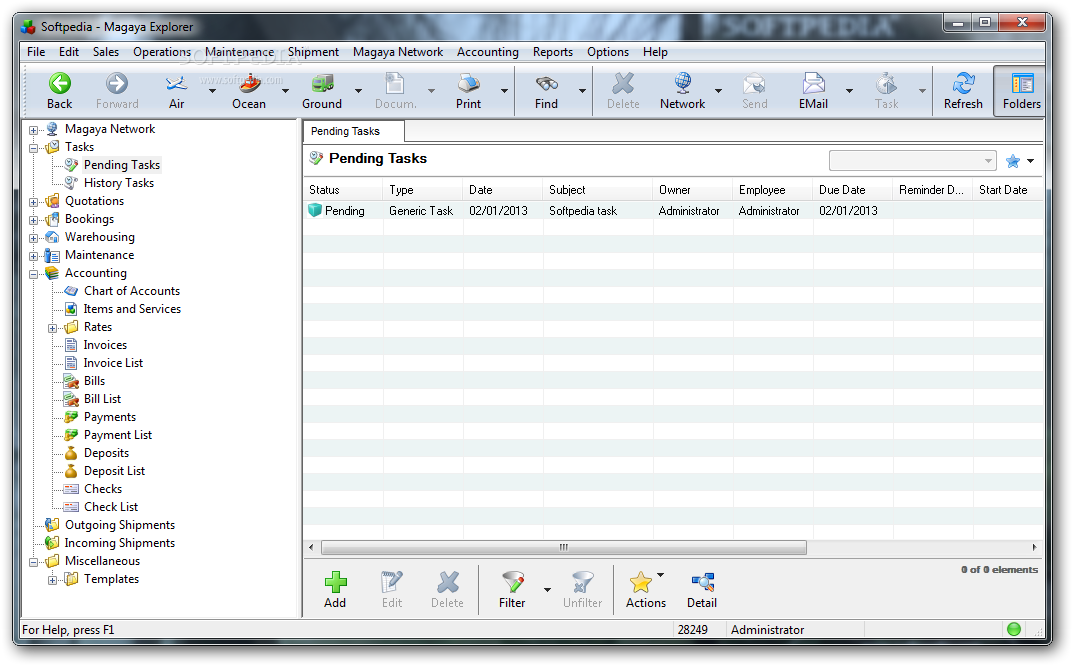
Task: Click the scrollbar right arrow
Action: 1035,548
